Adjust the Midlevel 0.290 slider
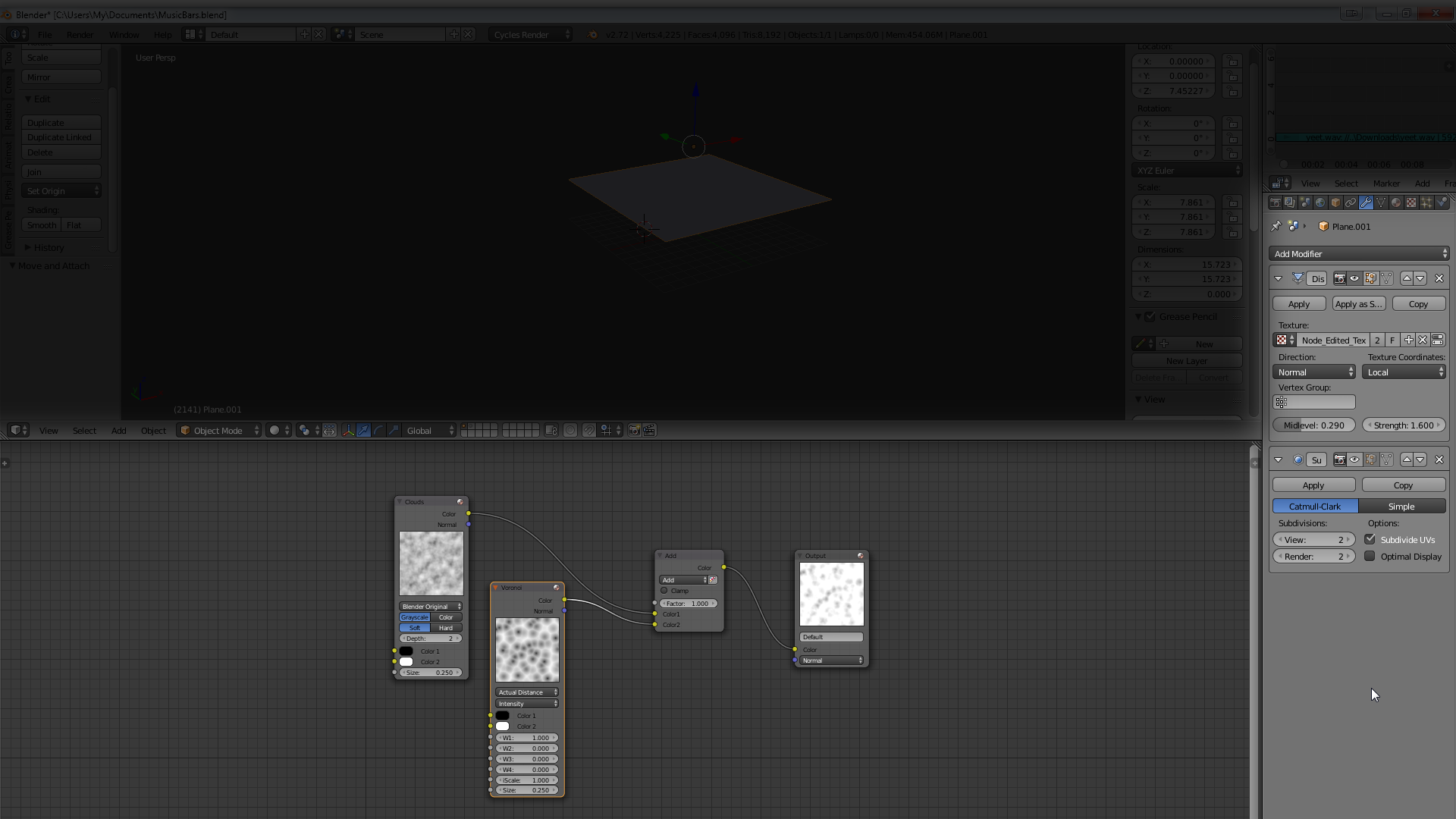The image size is (1456, 819). [1314, 425]
